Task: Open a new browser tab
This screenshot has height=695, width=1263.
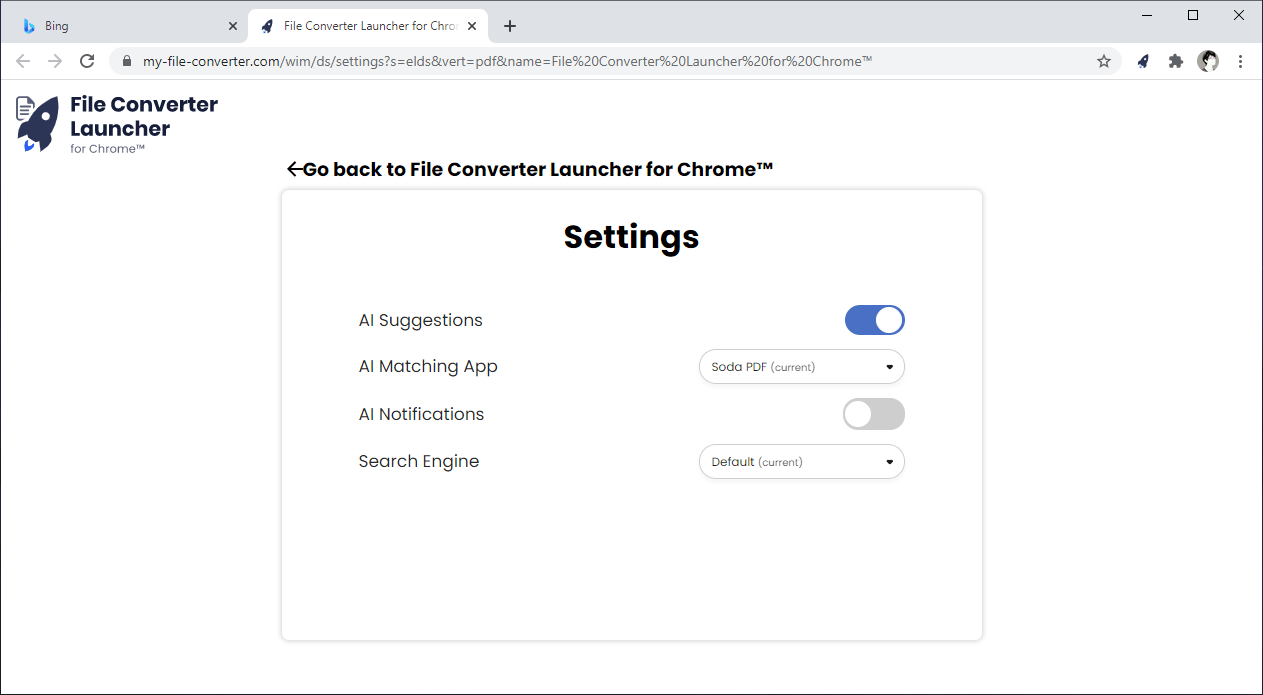Action: coord(510,25)
